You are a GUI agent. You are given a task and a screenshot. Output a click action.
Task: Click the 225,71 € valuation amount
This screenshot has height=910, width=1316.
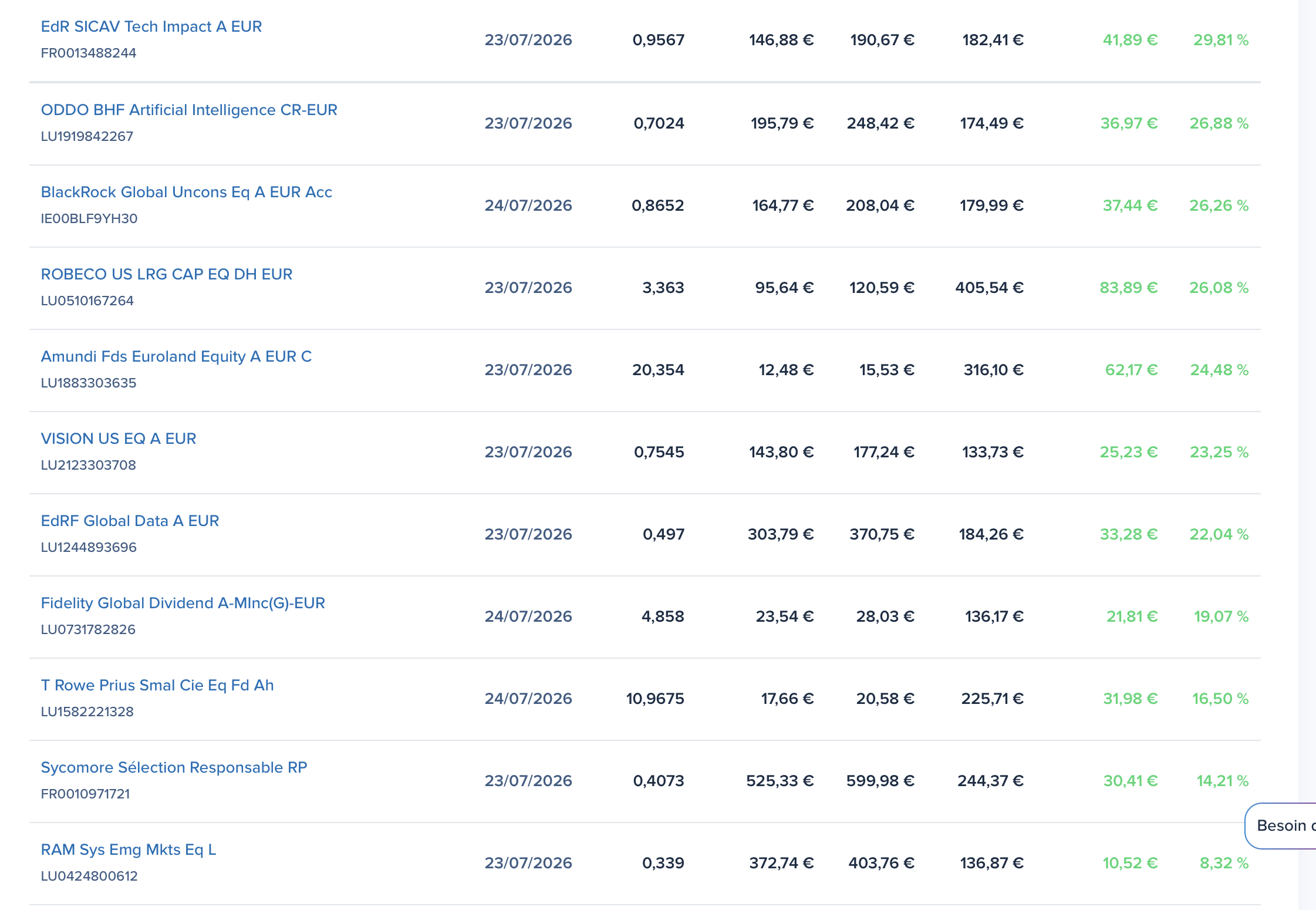click(993, 699)
